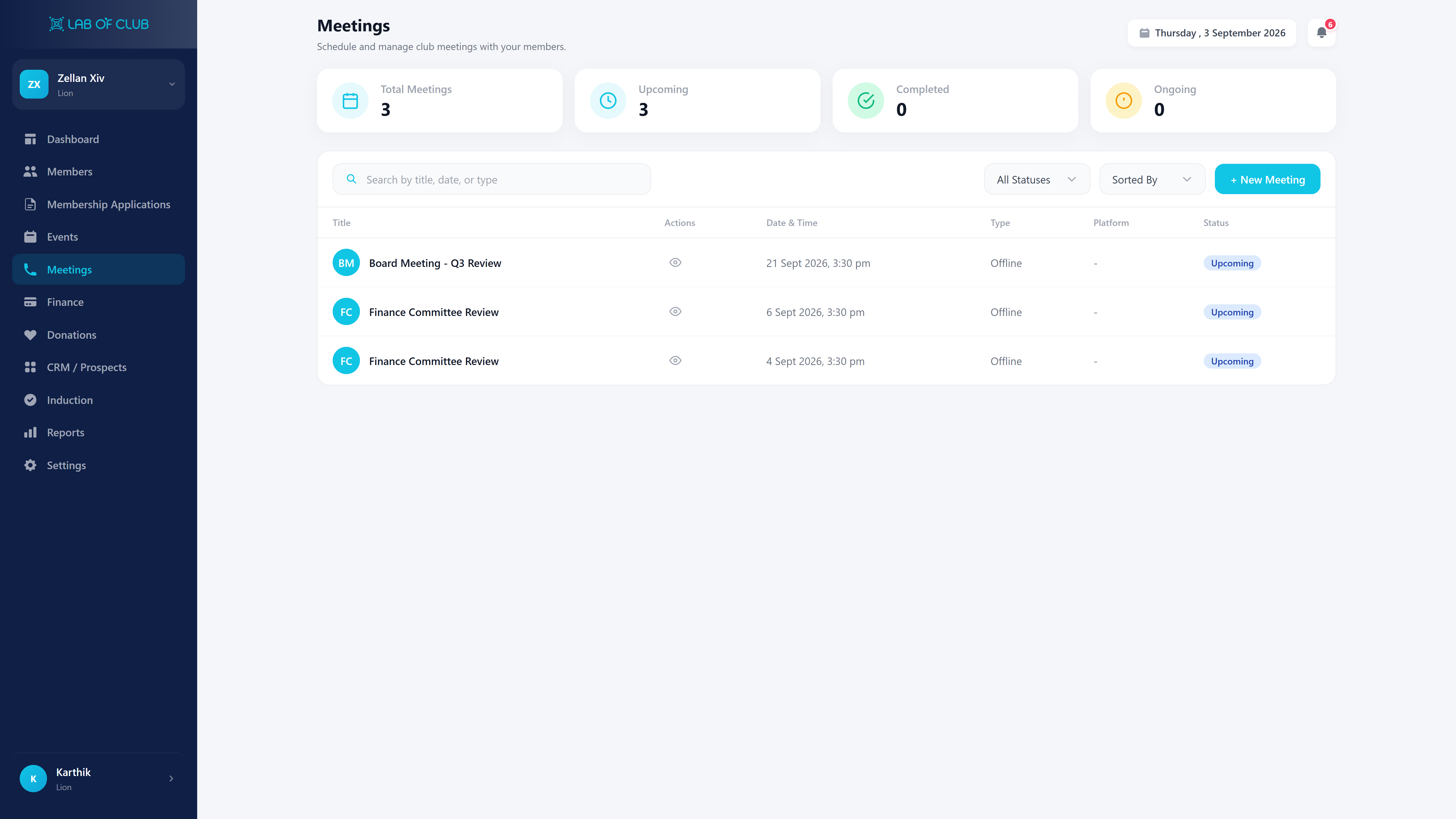The width and height of the screenshot is (1456, 819).
Task: Click the Status column header
Action: click(x=1216, y=223)
